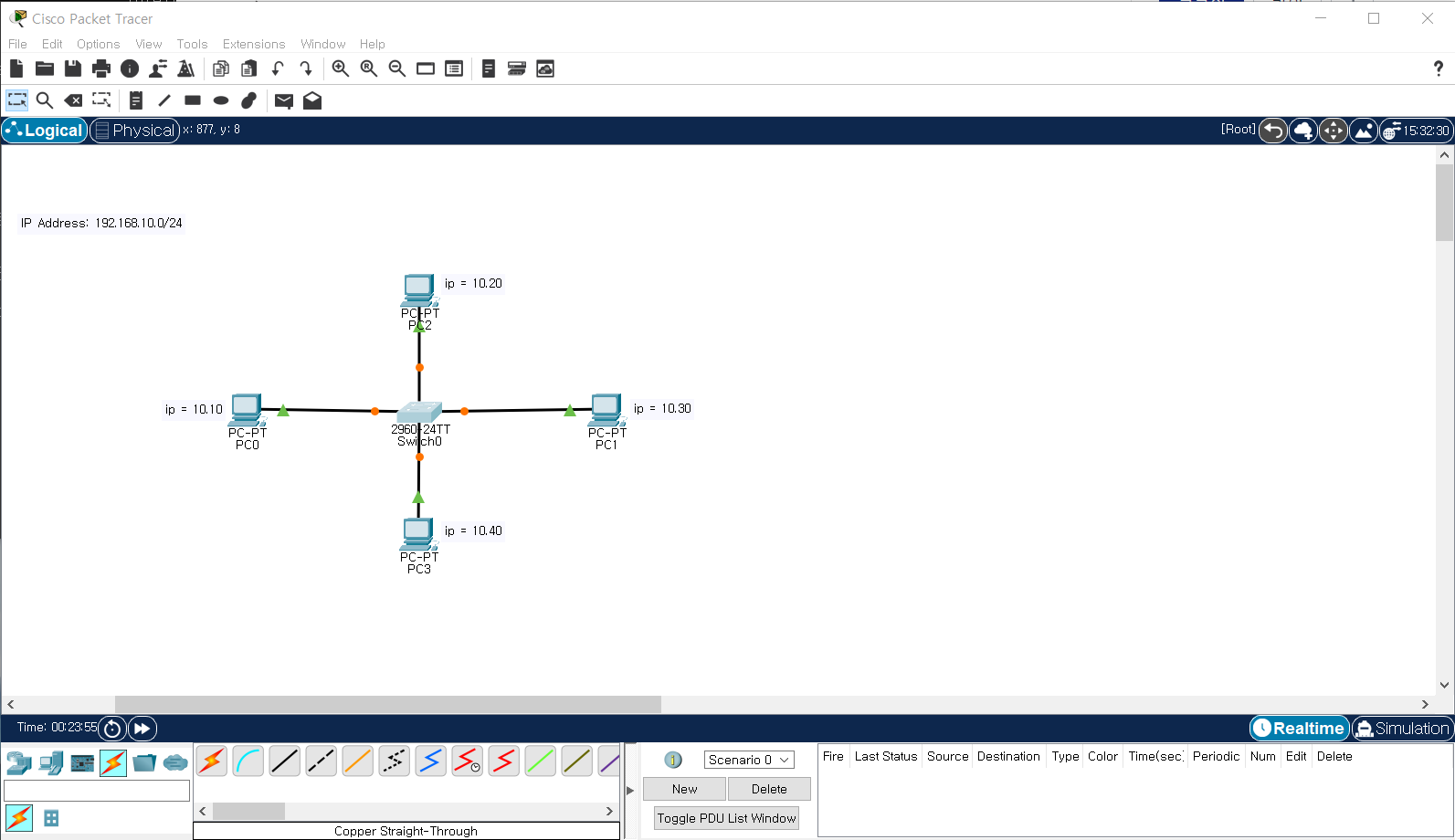Viewport: 1455px width, 840px height.
Task: Pick automatic connection type lightning icon
Action: tap(212, 761)
